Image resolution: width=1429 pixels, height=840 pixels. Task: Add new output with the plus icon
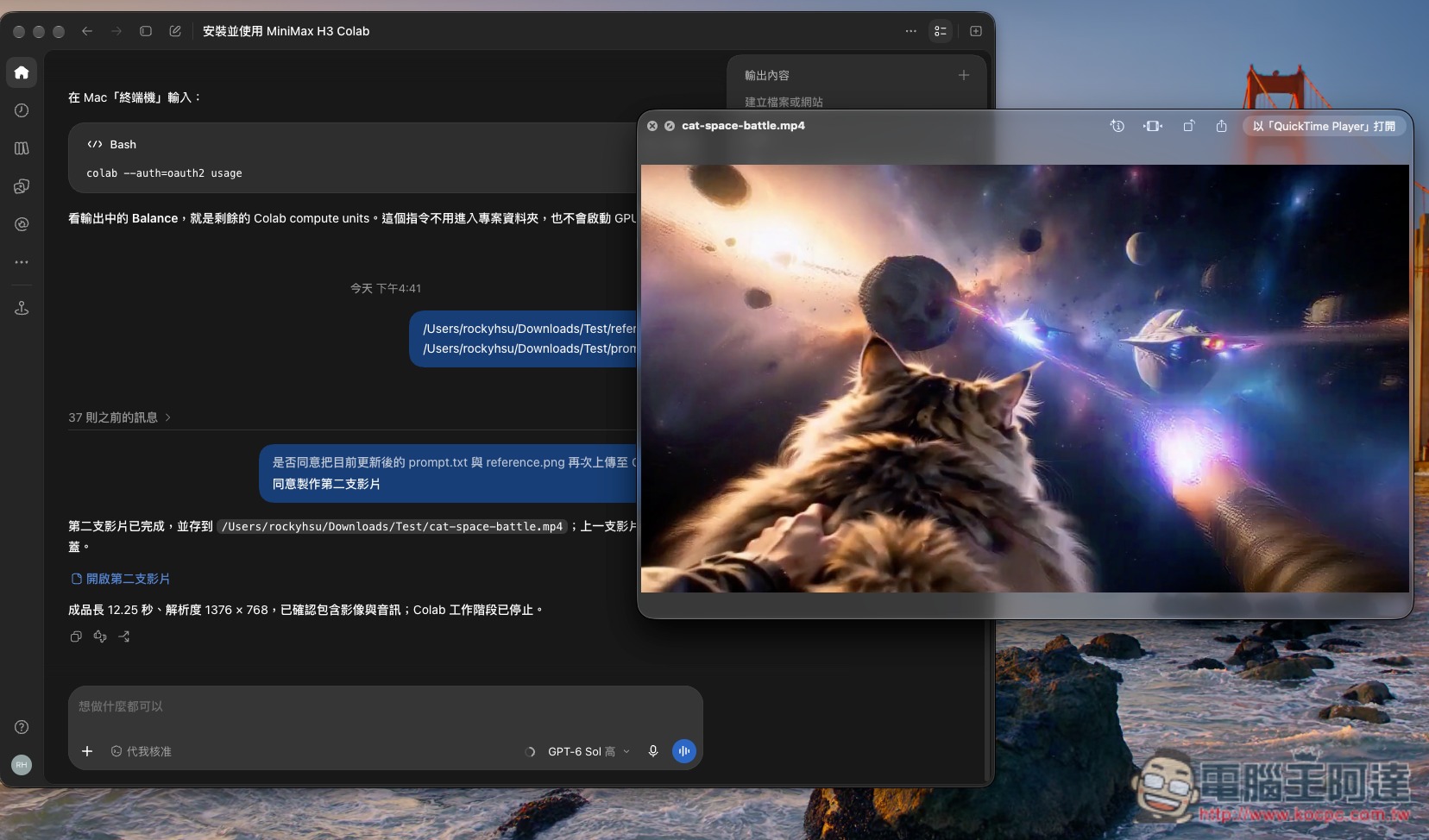[x=964, y=75]
